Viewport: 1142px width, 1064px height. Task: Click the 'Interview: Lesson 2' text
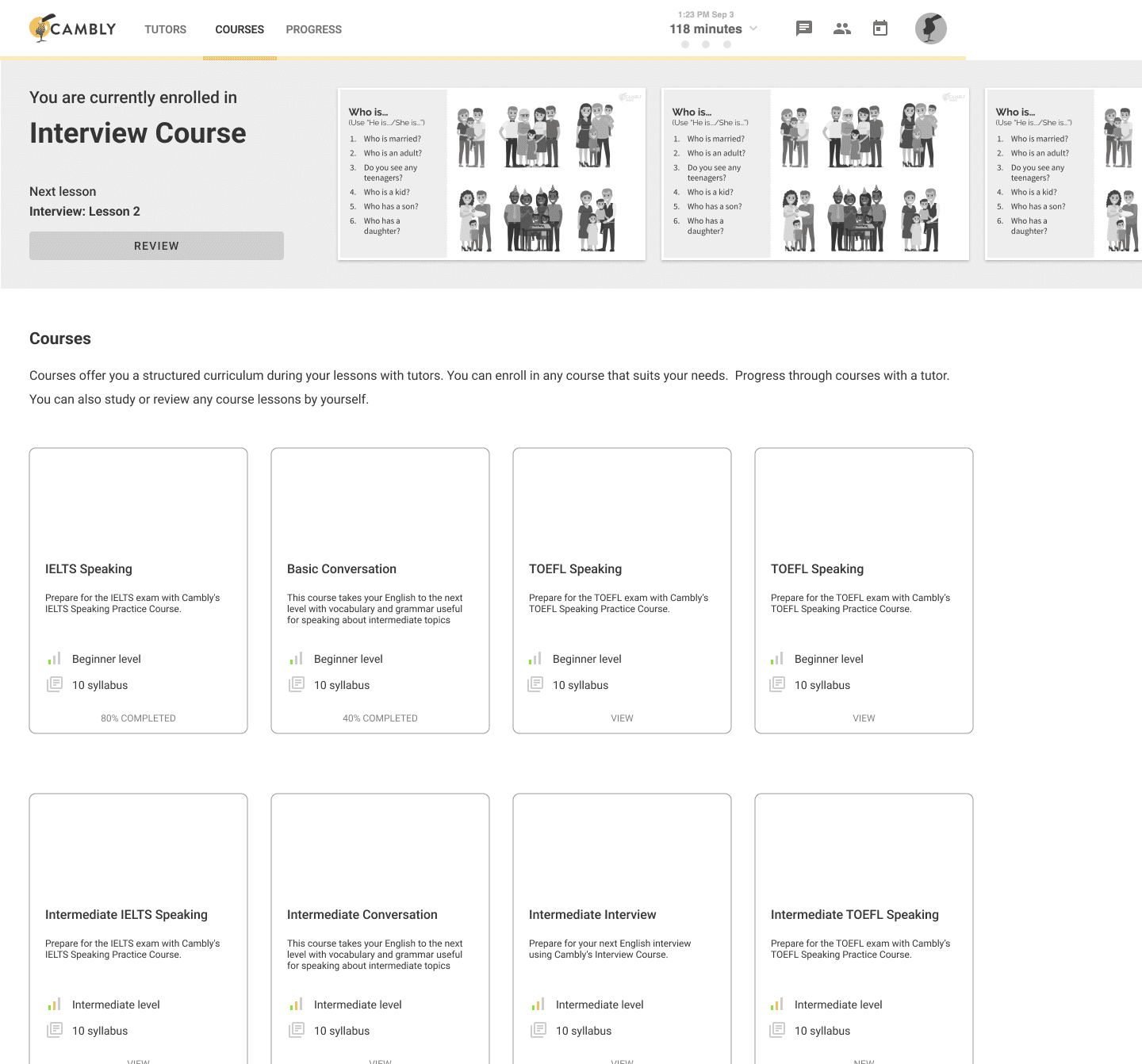pyautogui.click(x=85, y=212)
